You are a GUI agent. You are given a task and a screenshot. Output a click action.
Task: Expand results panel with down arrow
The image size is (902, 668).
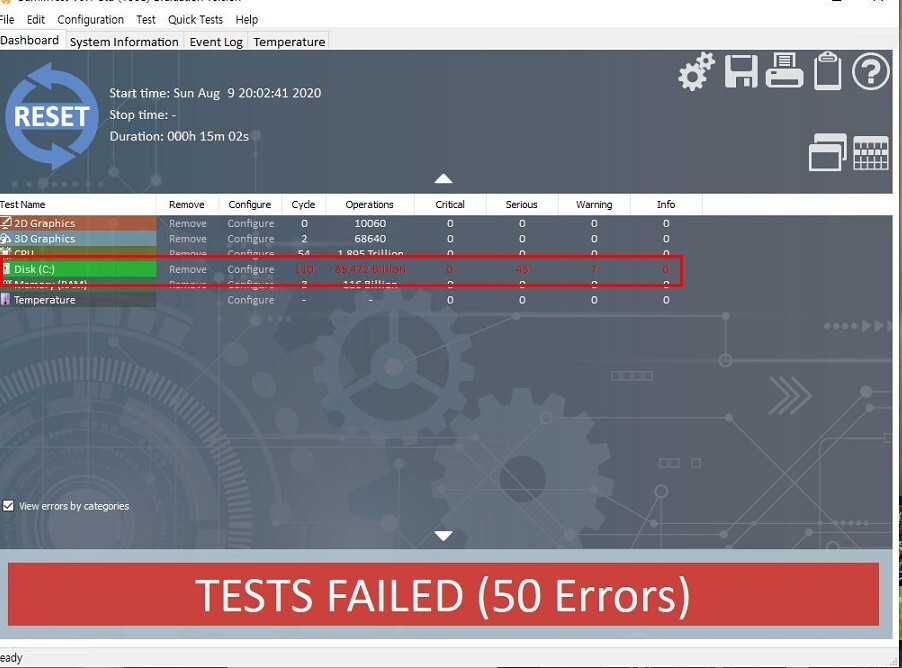tap(443, 536)
